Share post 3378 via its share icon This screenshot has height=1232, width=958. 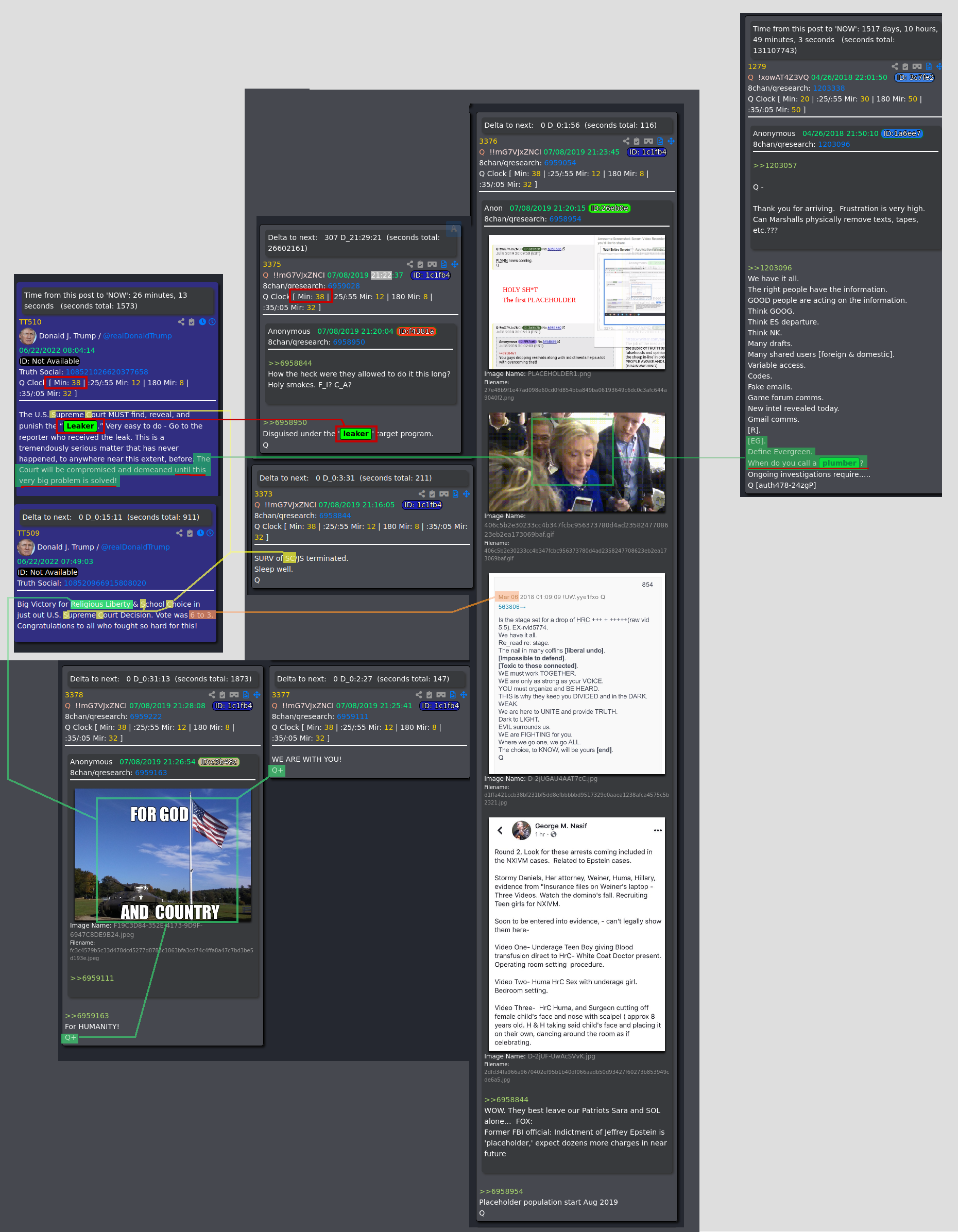212,695
